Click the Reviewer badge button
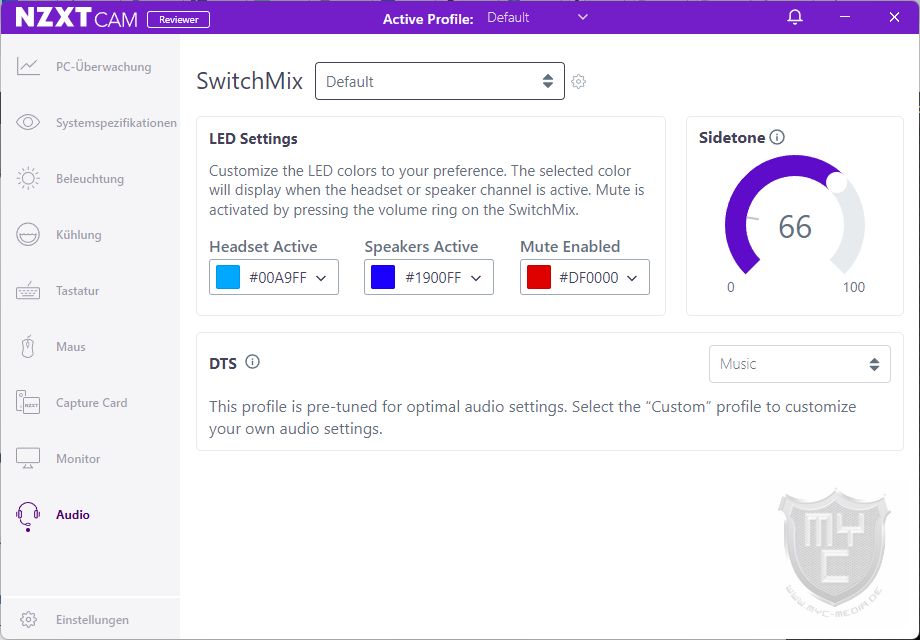Viewport: 920px width, 640px height. [178, 19]
